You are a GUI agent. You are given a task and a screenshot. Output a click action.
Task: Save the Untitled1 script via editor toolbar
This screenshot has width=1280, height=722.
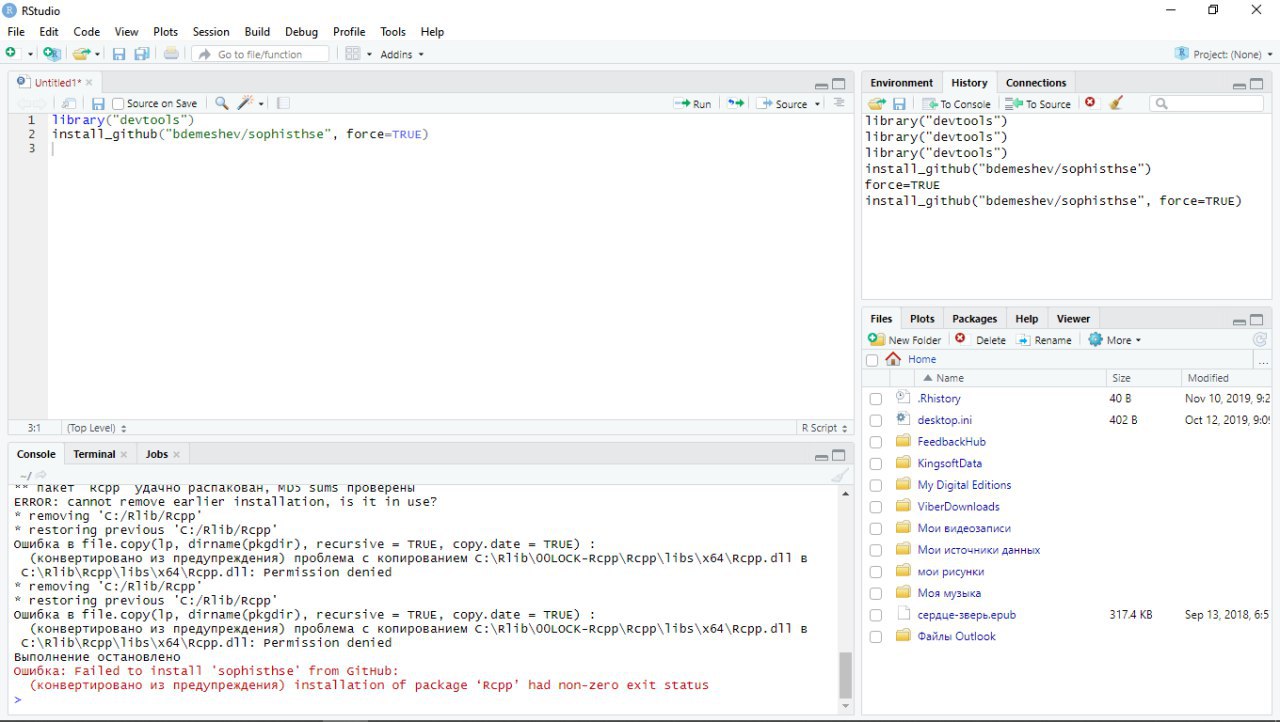tap(98, 104)
